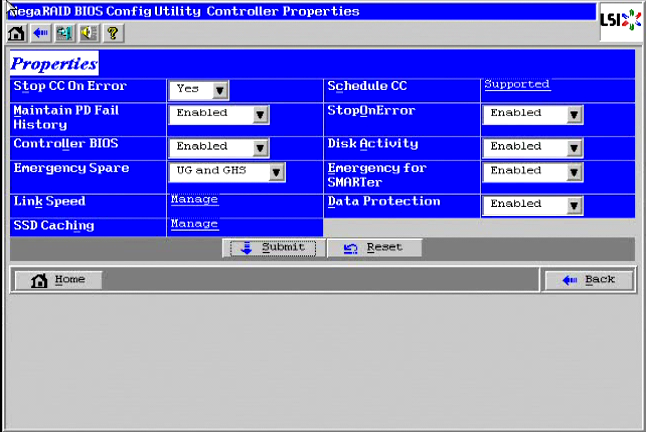The width and height of the screenshot is (646, 432).
Task: Open the Controller BIOS dropdown
Action: click(x=260, y=147)
